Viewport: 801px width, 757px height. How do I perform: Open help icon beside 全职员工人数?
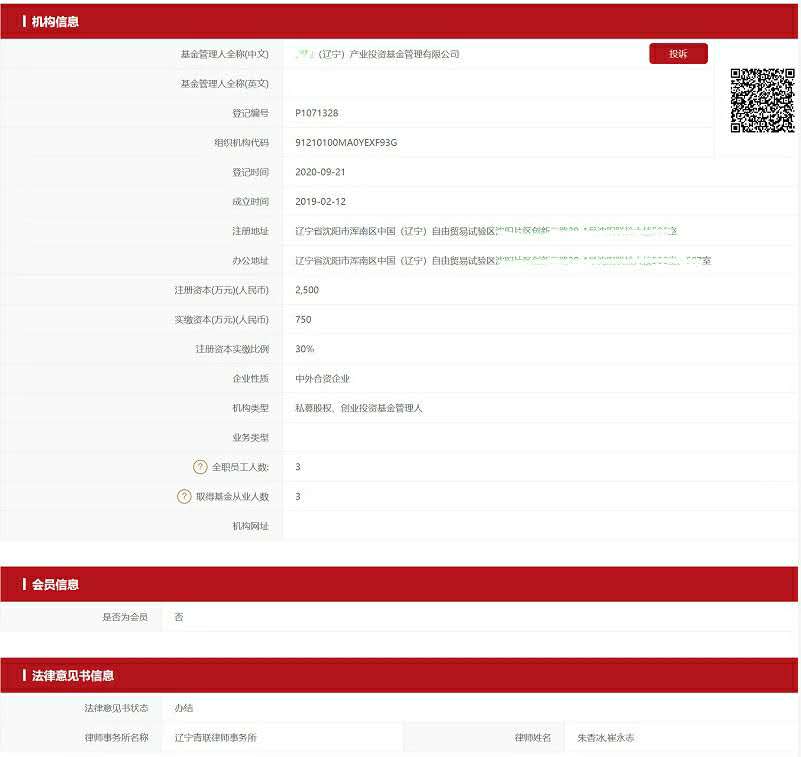click(x=200, y=467)
